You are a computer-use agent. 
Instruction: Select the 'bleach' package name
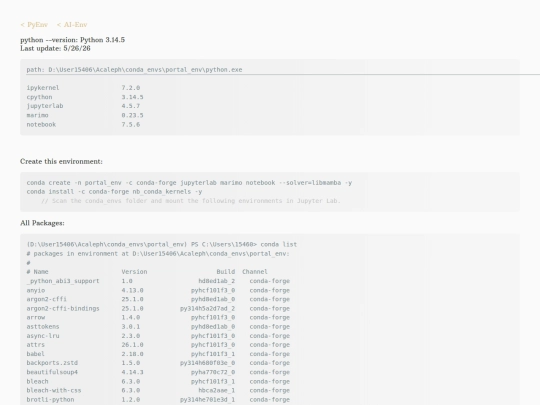[38, 382]
